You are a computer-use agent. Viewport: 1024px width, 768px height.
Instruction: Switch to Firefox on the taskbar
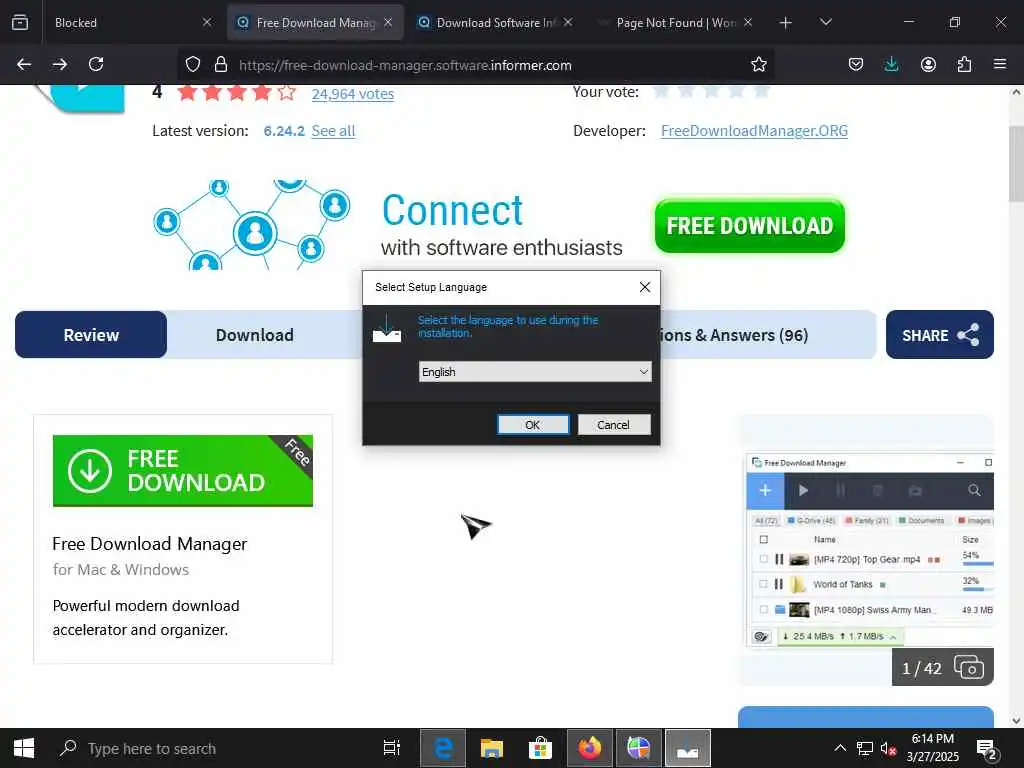pyautogui.click(x=590, y=748)
